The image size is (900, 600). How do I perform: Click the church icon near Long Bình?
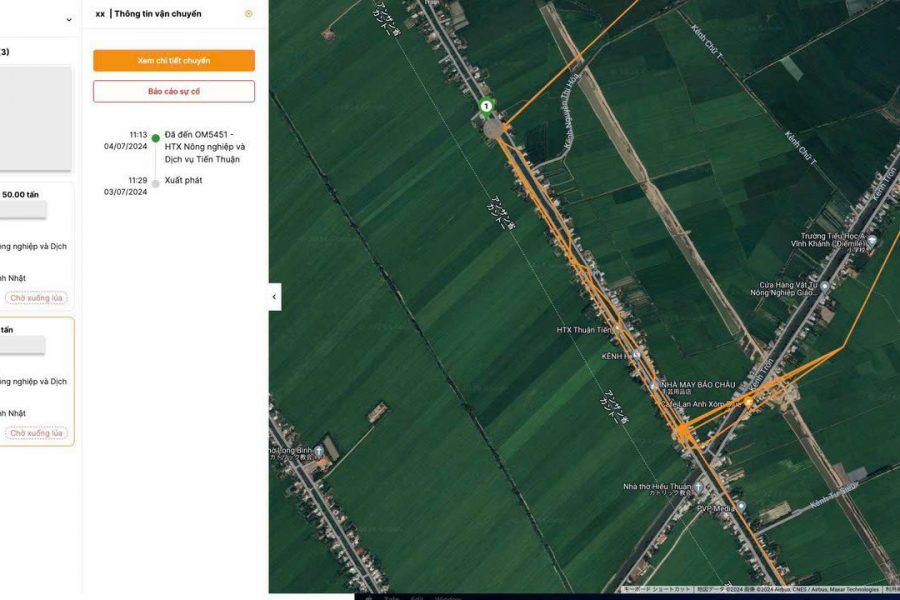[x=319, y=451]
